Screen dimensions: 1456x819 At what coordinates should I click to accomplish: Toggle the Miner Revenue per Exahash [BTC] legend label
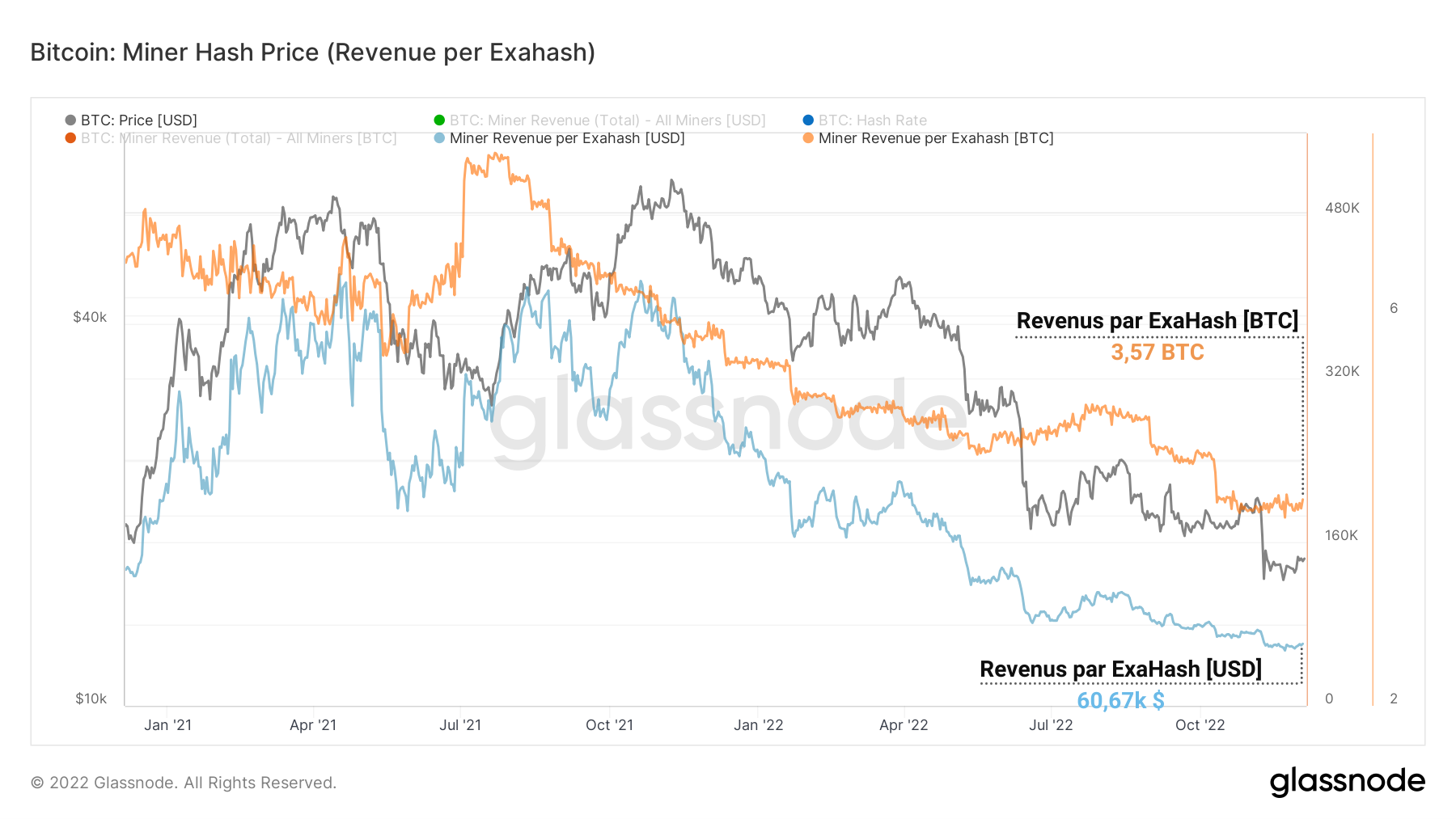click(x=935, y=138)
